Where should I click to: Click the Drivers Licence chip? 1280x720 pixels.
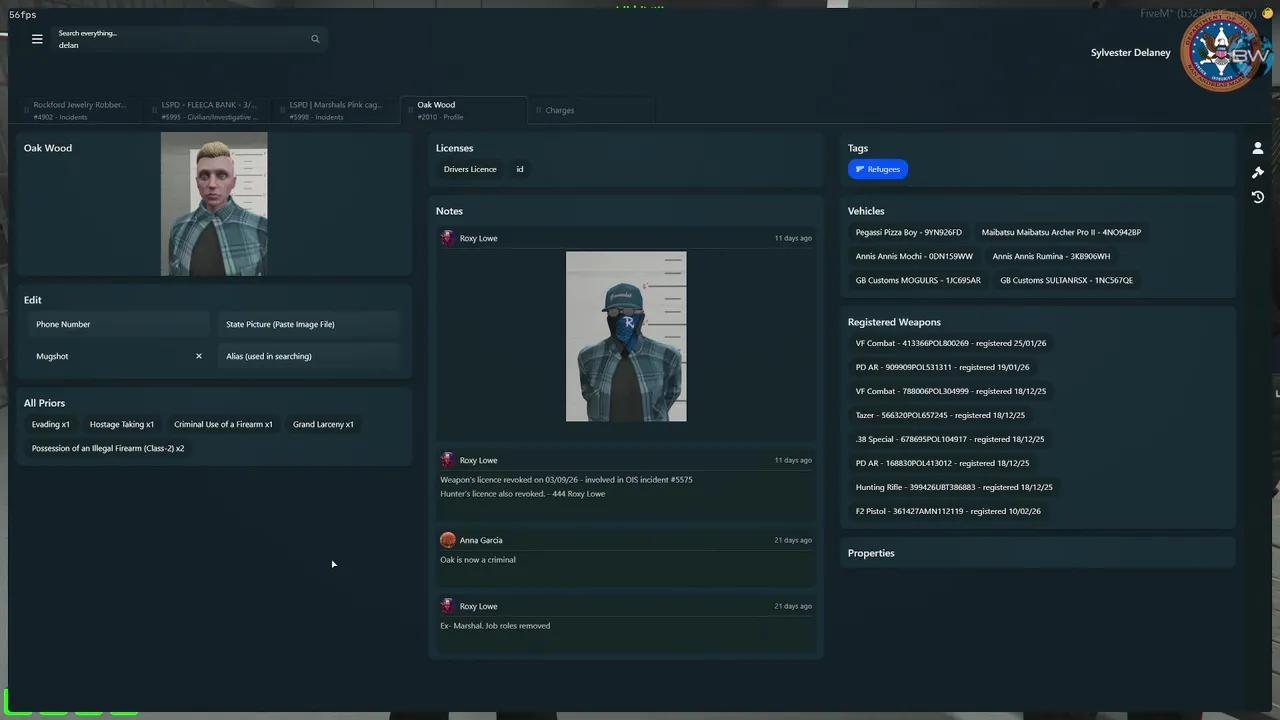click(470, 169)
